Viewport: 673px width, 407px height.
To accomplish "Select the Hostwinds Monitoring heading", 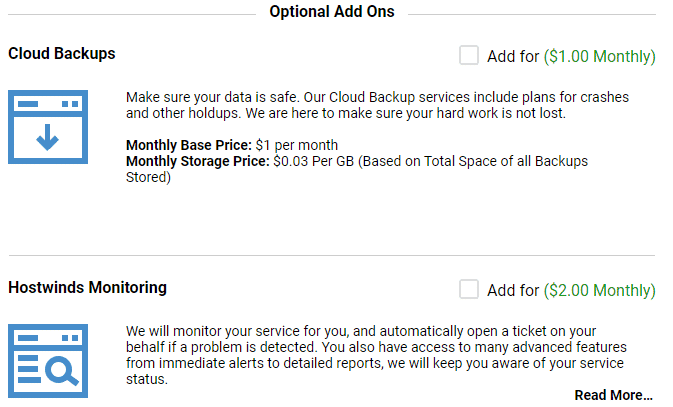I will coord(88,288).
